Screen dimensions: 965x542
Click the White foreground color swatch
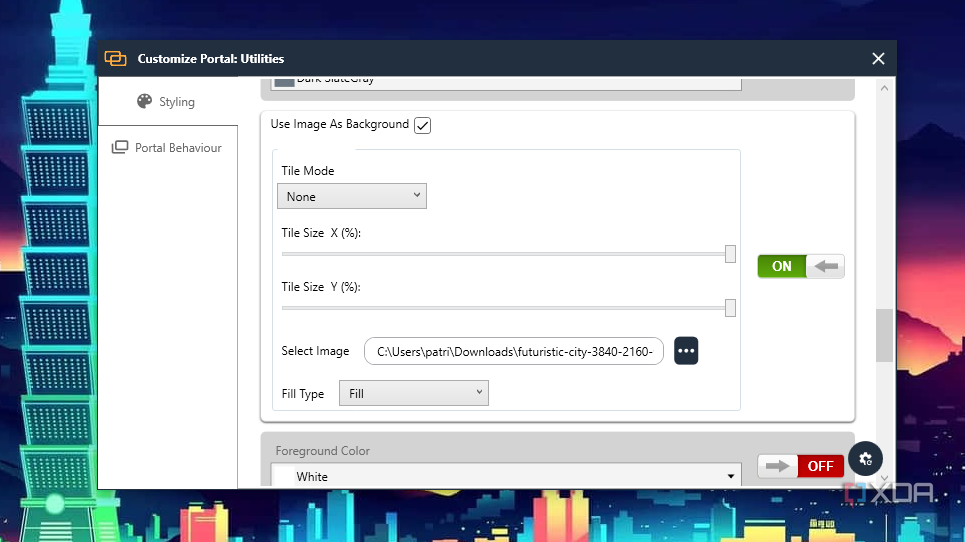tap(286, 477)
